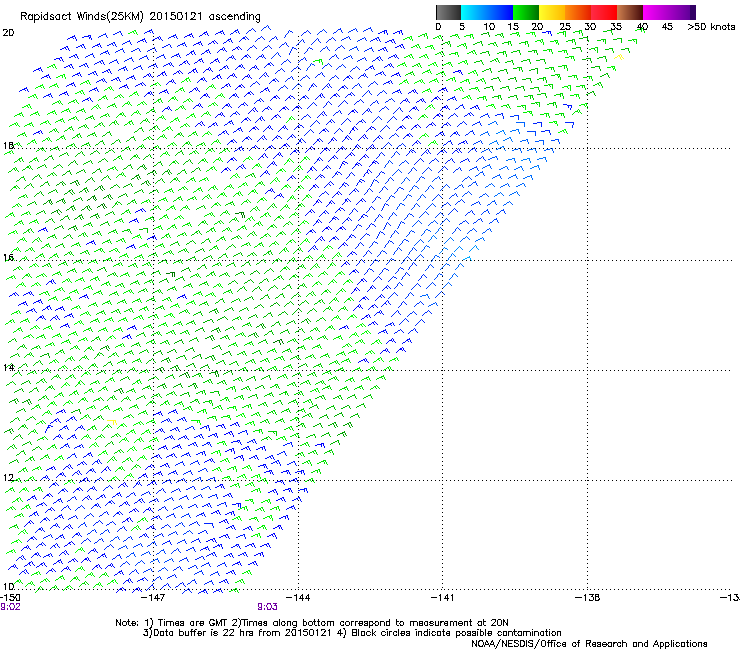
Task: Click latitude label '18' on left axis
Action: [x=8, y=145]
